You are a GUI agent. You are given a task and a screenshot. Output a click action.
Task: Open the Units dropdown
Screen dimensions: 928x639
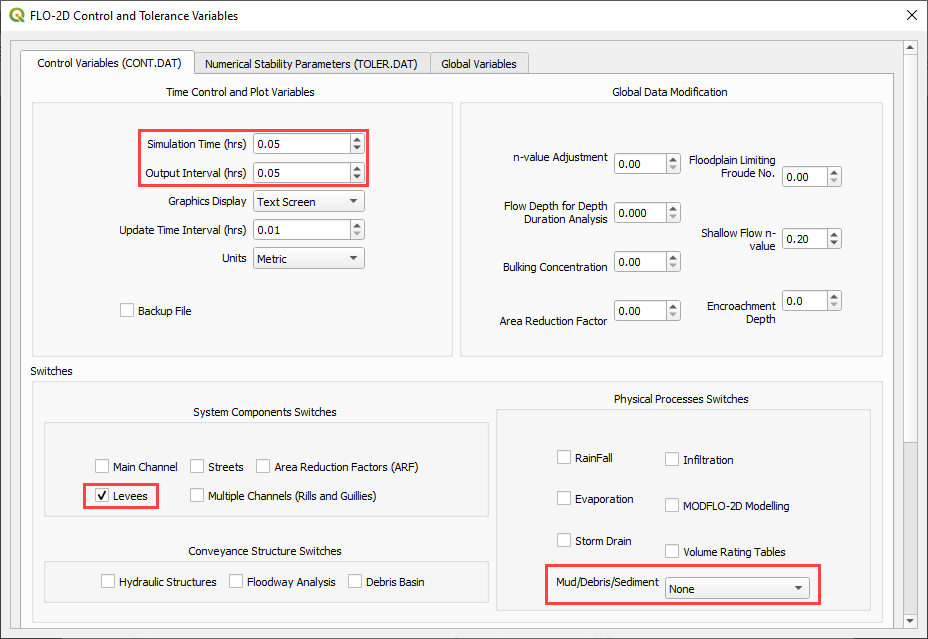click(x=308, y=258)
